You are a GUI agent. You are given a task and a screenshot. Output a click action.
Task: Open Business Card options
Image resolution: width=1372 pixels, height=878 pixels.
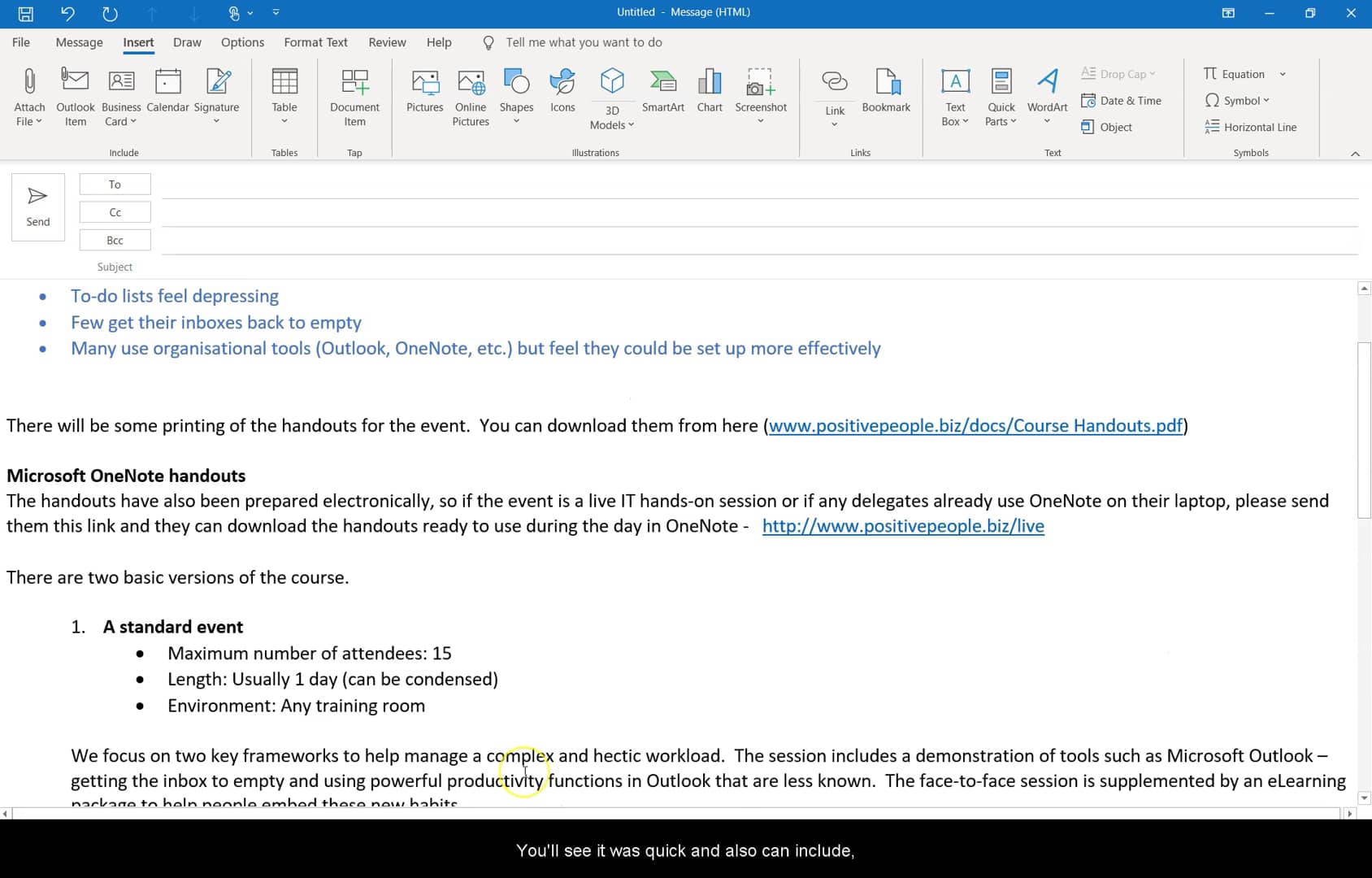[x=121, y=98]
